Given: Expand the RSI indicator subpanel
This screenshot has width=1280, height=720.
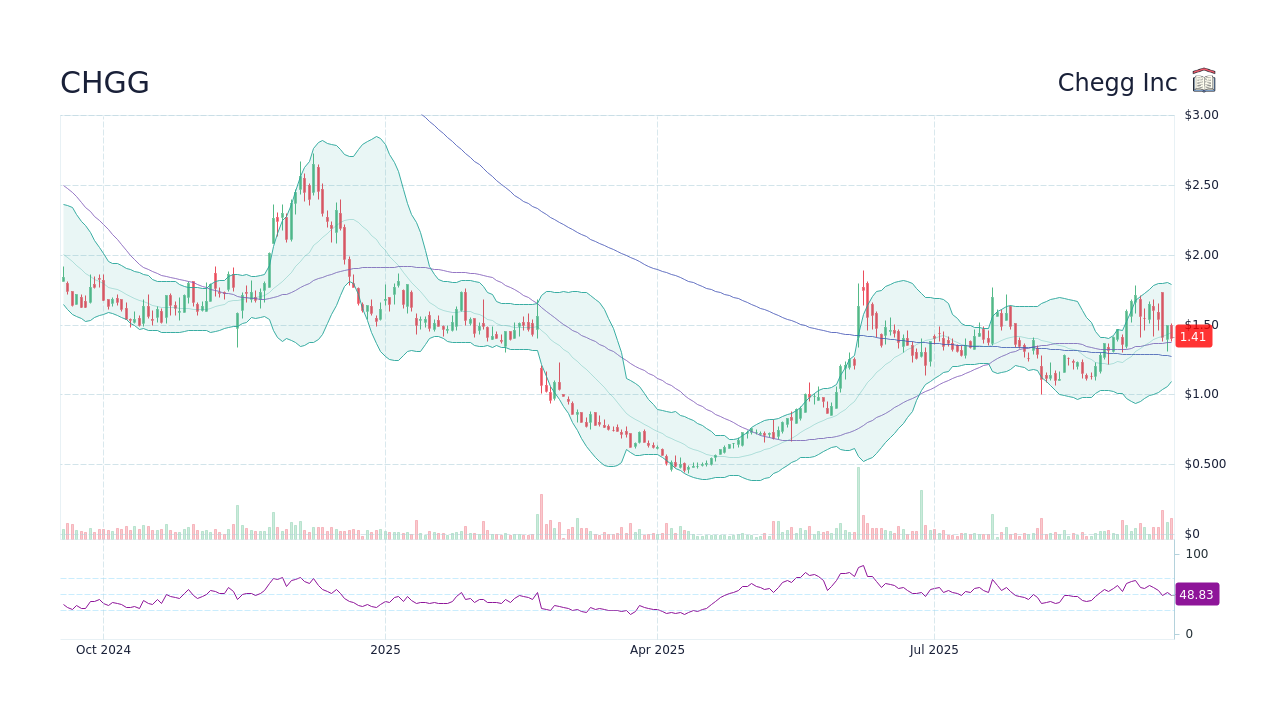Looking at the screenshot, I should 600,595.
